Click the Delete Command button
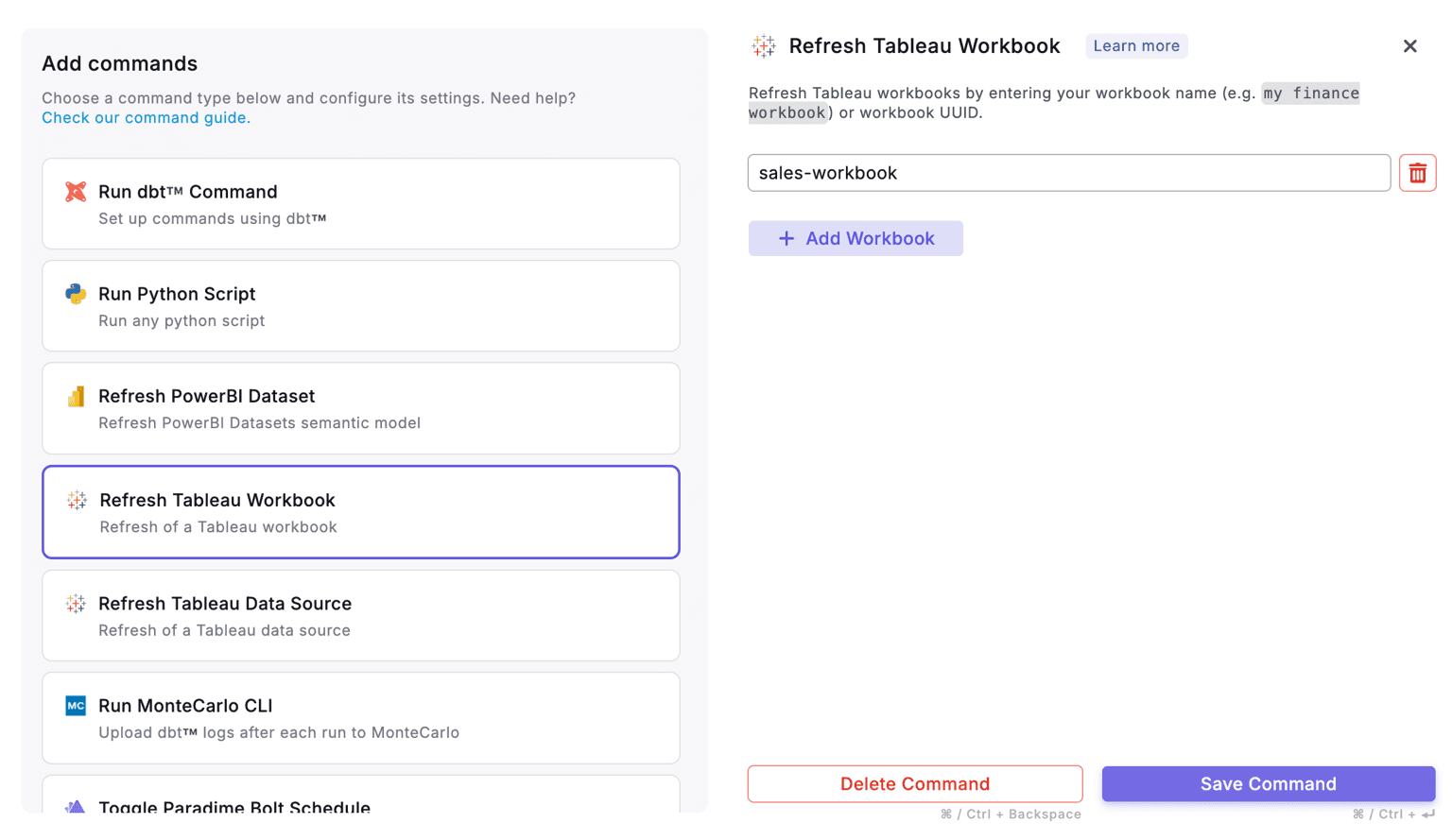This screenshot has height=840, width=1452. (914, 783)
